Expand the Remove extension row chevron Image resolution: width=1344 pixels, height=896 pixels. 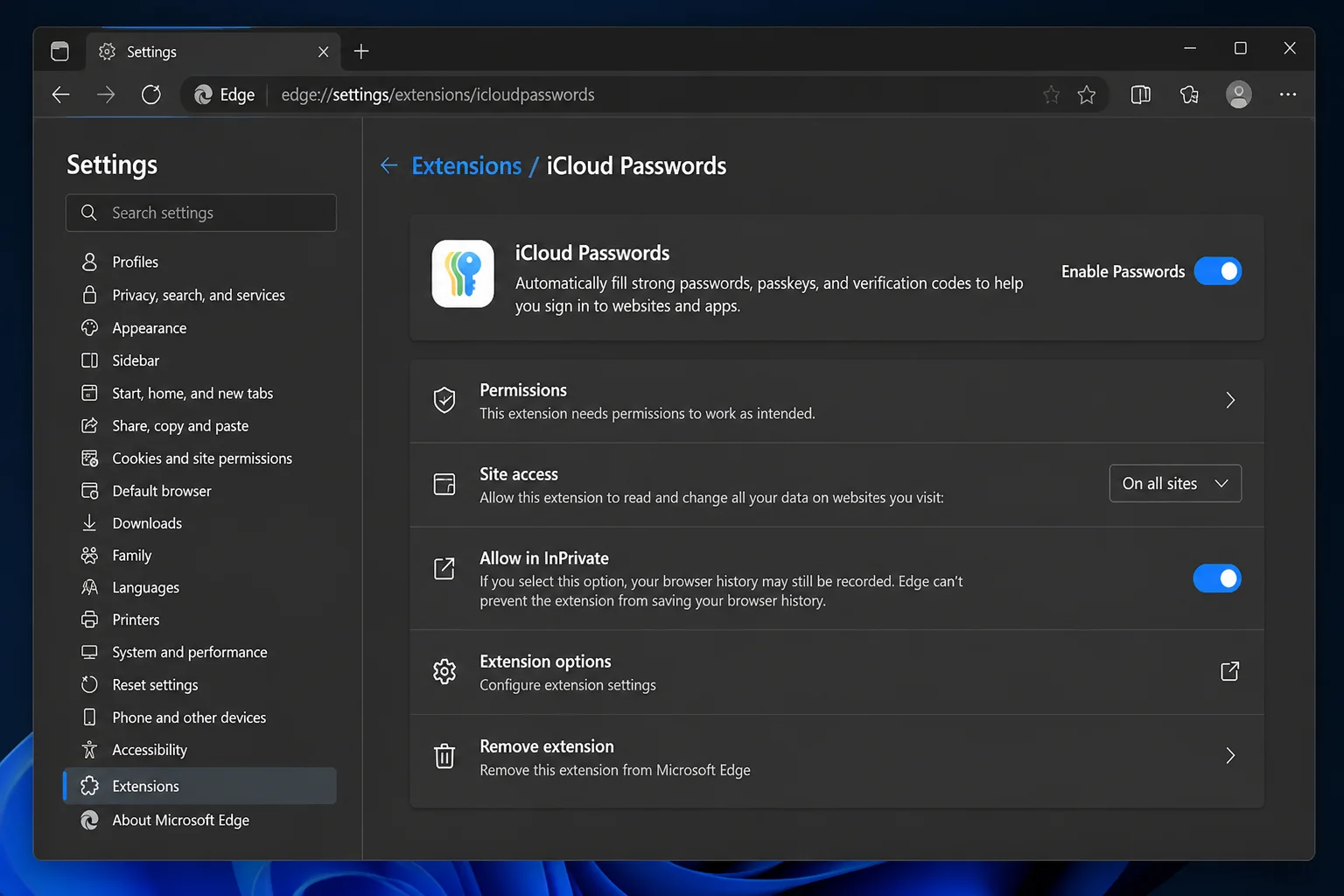[x=1230, y=755]
